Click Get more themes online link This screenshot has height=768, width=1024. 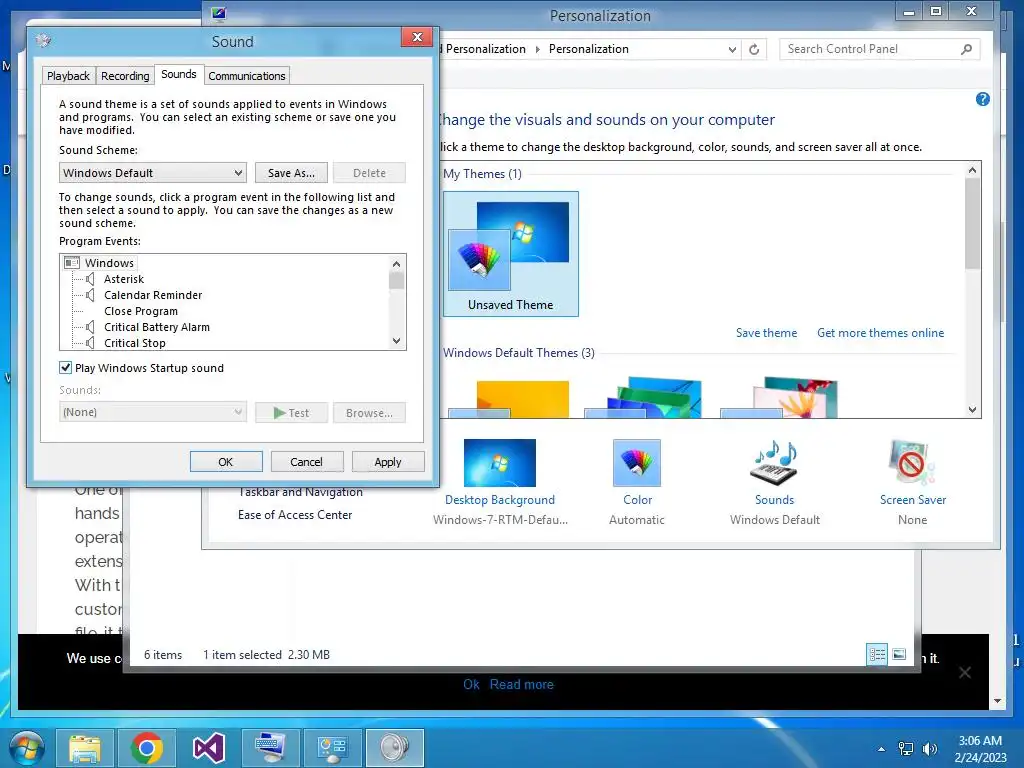[880, 333]
